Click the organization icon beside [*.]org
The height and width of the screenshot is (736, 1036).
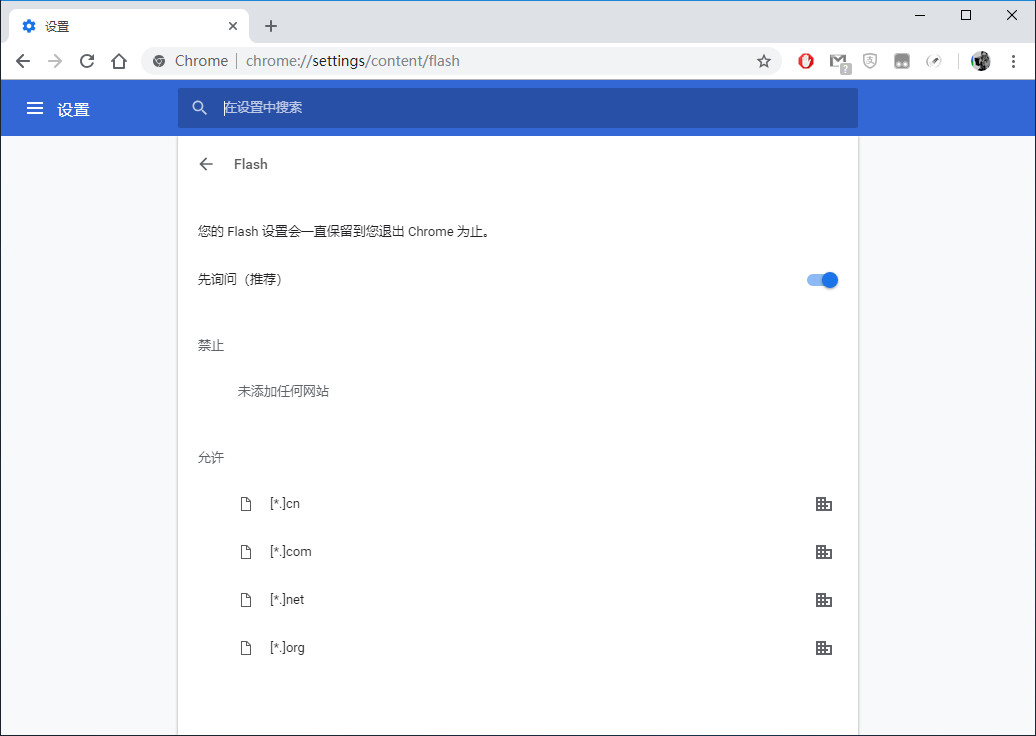824,647
